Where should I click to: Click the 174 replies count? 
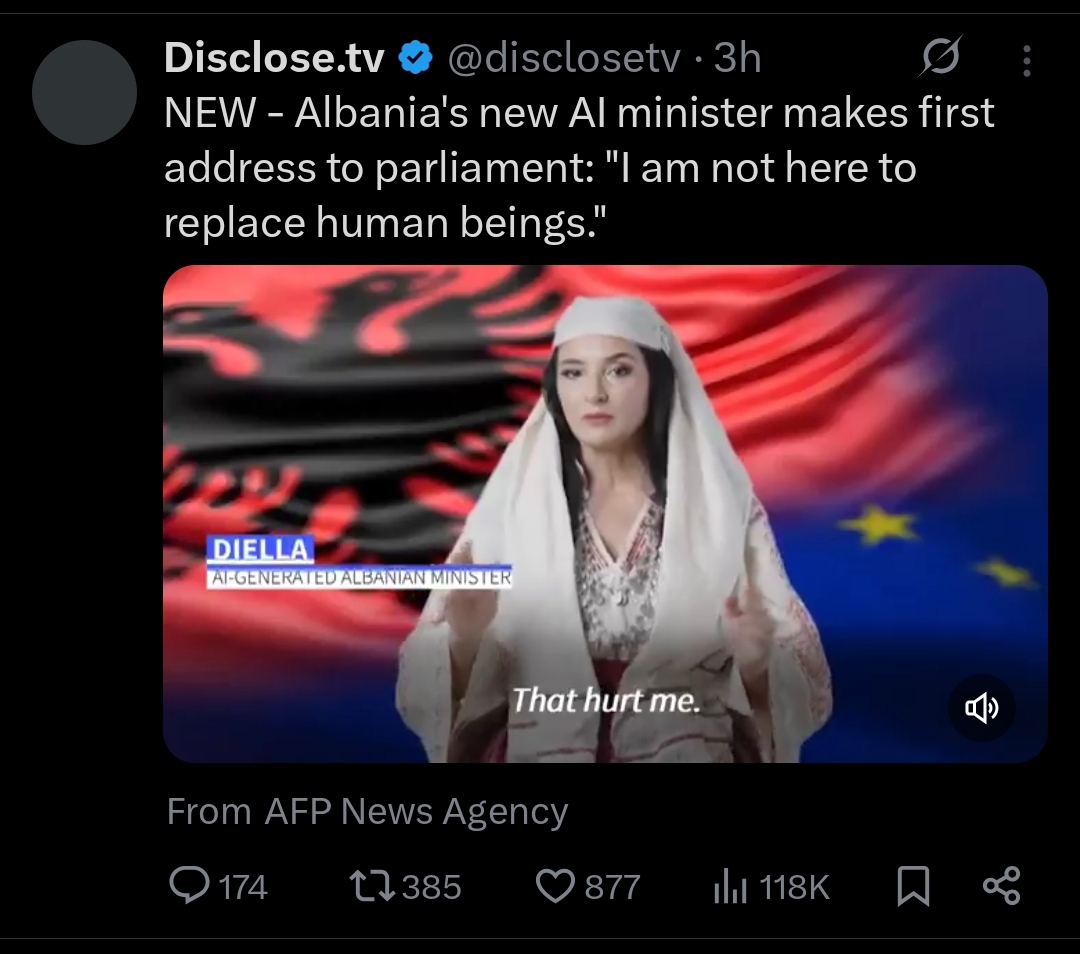coord(243,887)
